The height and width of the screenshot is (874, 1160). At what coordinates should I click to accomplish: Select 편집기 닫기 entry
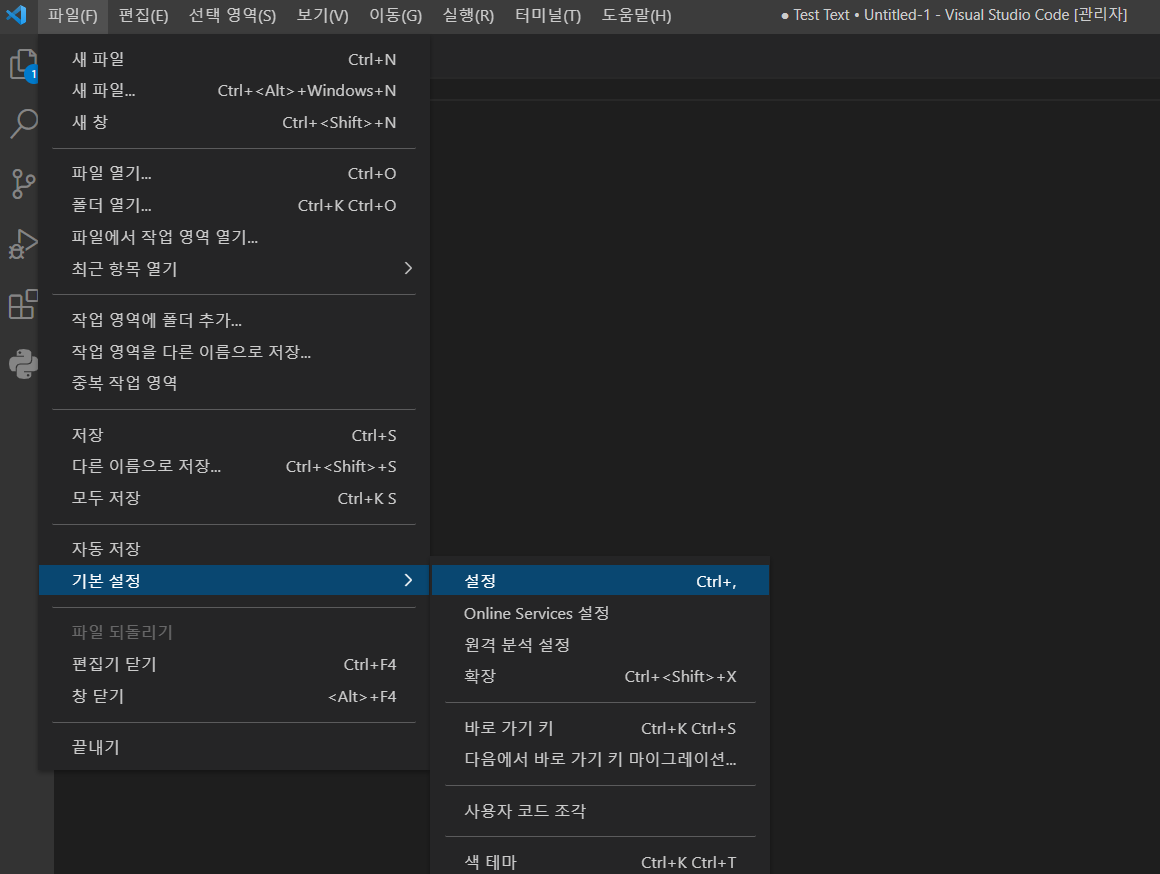[234, 665]
